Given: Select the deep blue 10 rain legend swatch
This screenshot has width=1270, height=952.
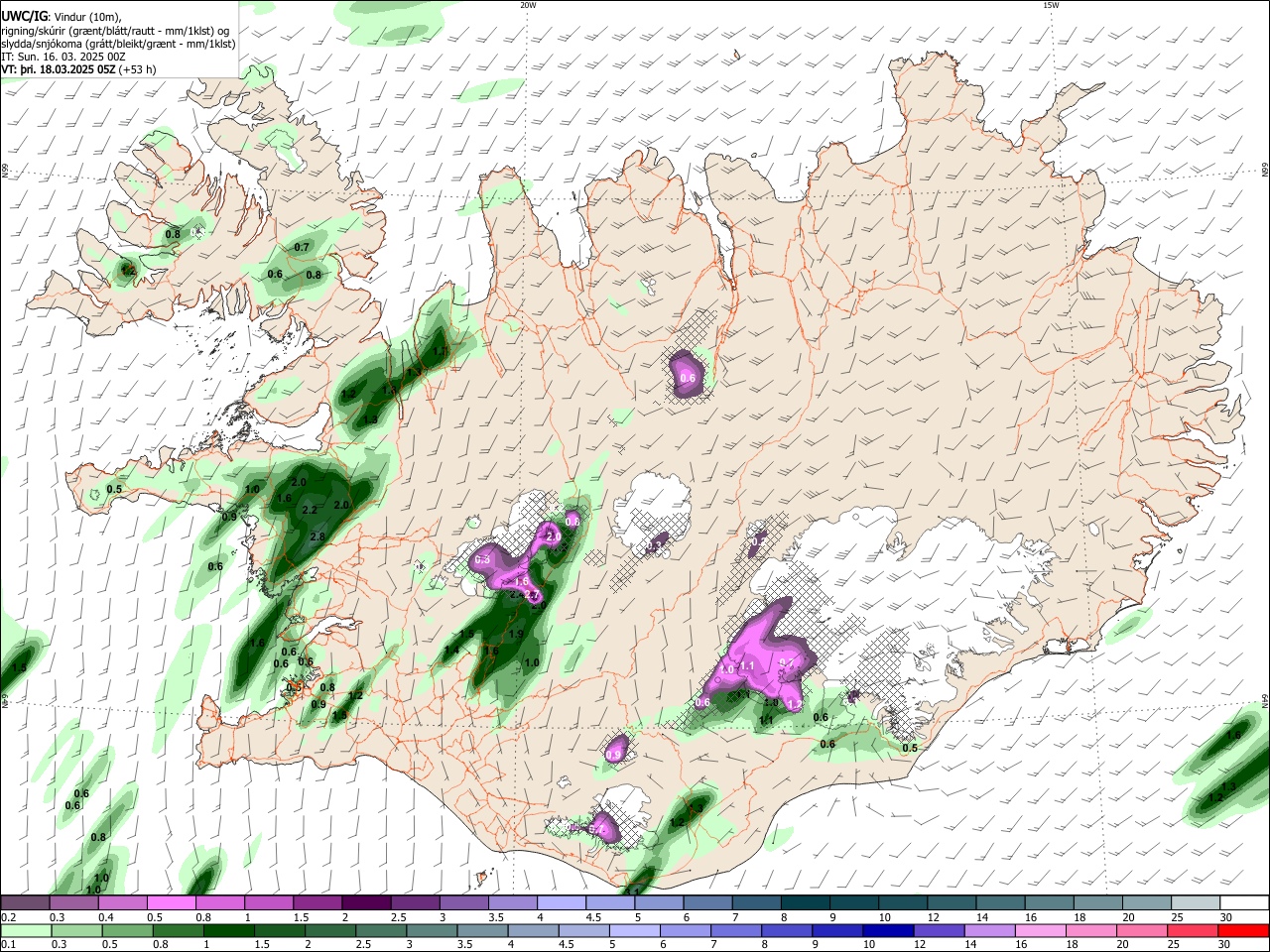Looking at the screenshot, I should pos(887,930).
